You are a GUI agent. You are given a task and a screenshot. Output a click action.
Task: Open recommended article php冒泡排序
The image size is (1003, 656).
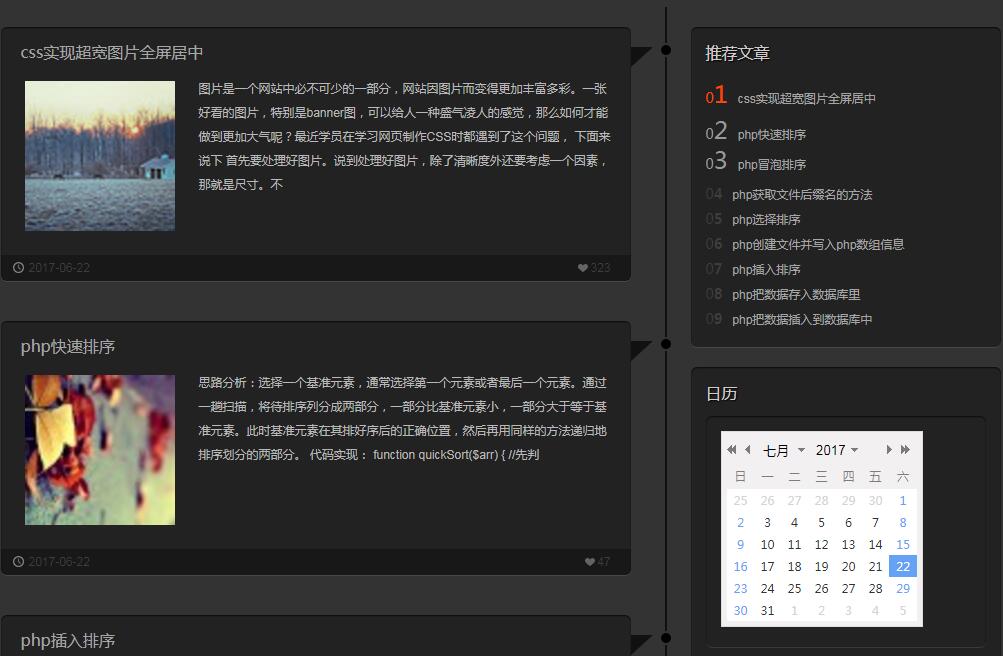click(x=771, y=165)
